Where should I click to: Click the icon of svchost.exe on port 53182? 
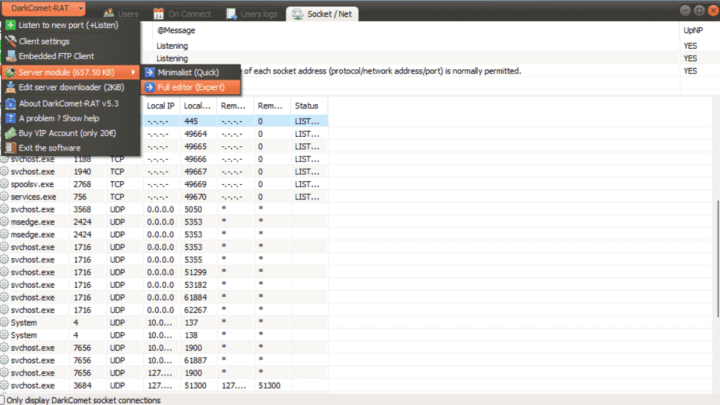tap(5, 285)
